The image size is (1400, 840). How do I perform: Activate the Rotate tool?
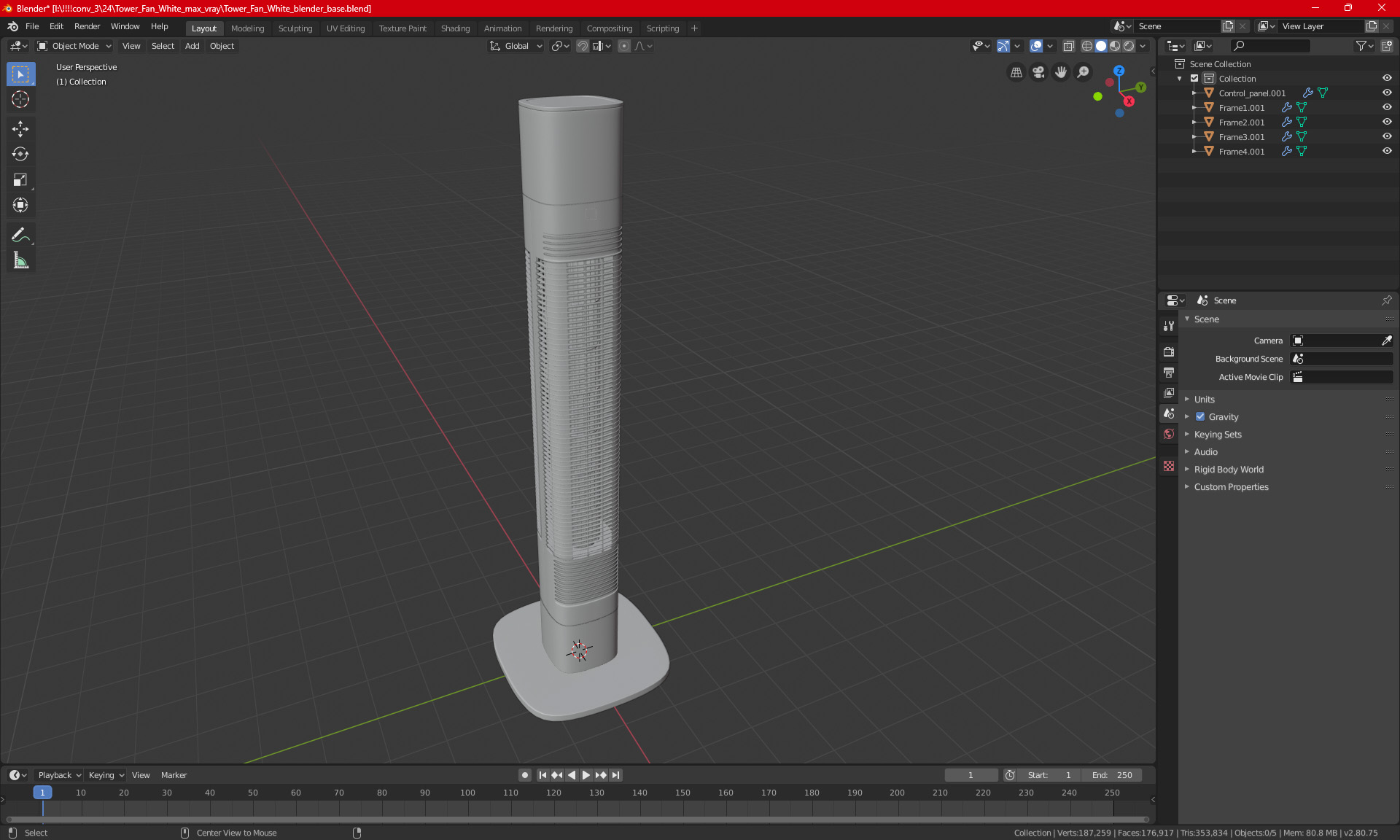coord(20,154)
